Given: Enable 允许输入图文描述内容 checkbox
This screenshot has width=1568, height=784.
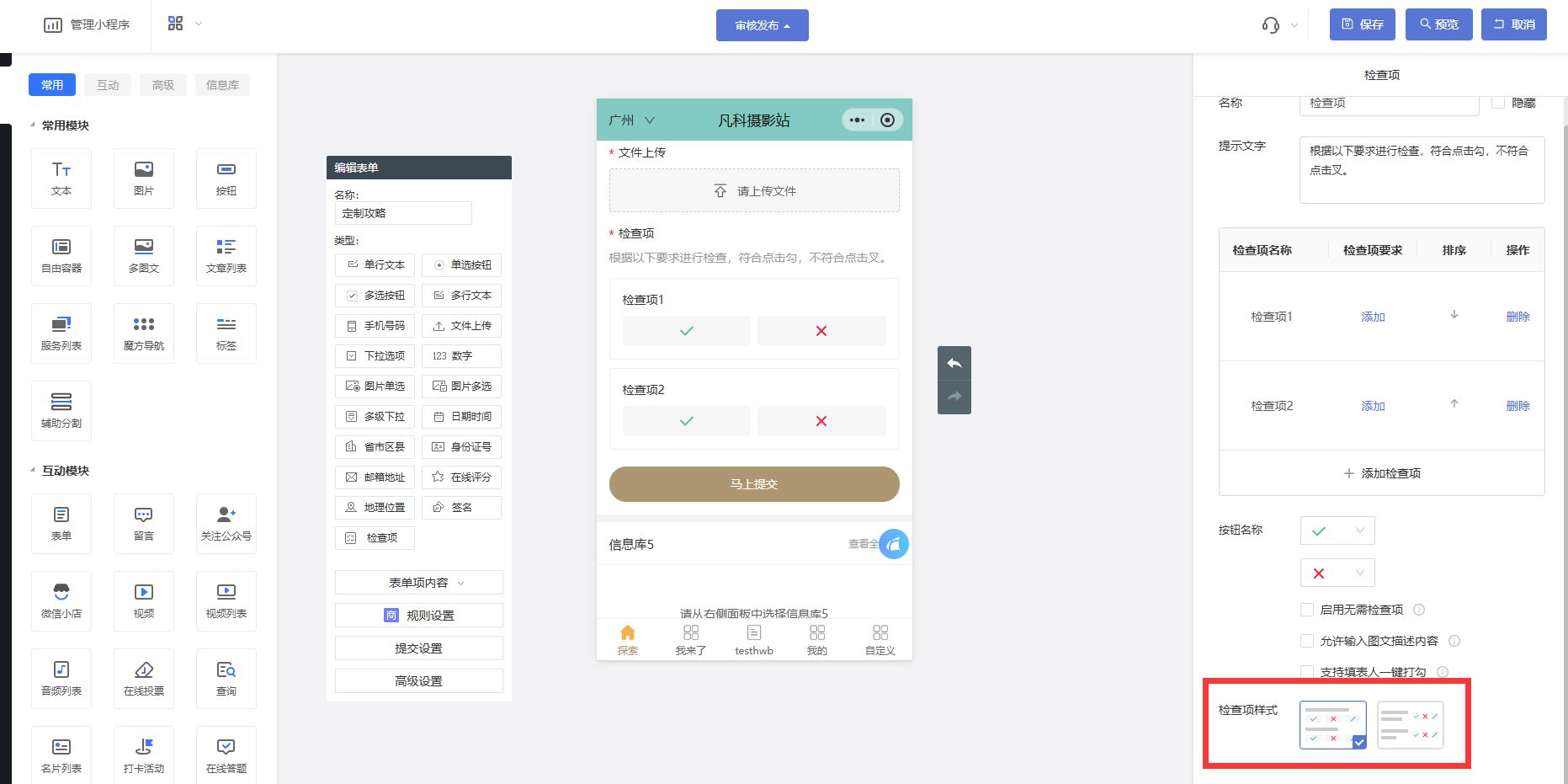Looking at the screenshot, I should pyautogui.click(x=1307, y=641).
